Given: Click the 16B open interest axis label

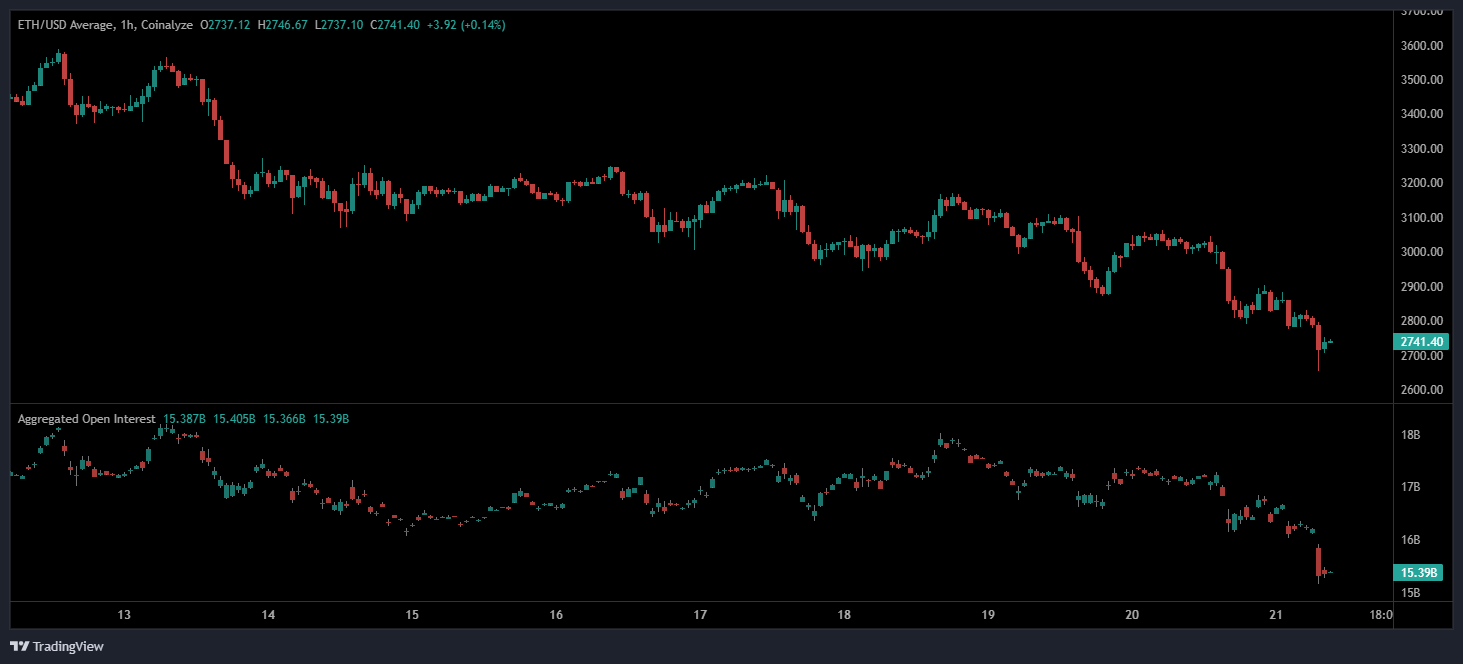Looking at the screenshot, I should coord(1411,540).
